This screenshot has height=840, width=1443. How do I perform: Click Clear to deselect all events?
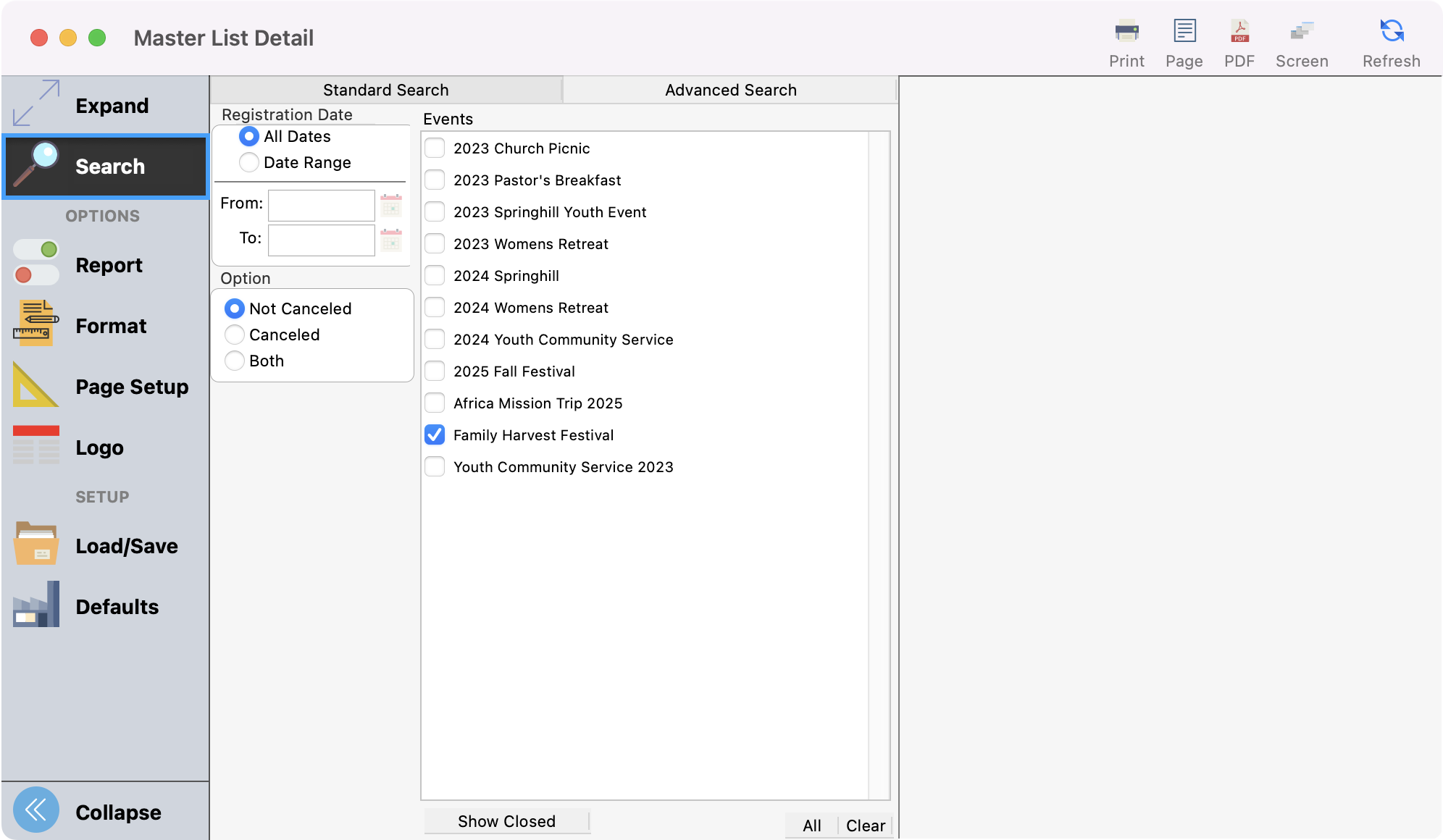click(866, 825)
